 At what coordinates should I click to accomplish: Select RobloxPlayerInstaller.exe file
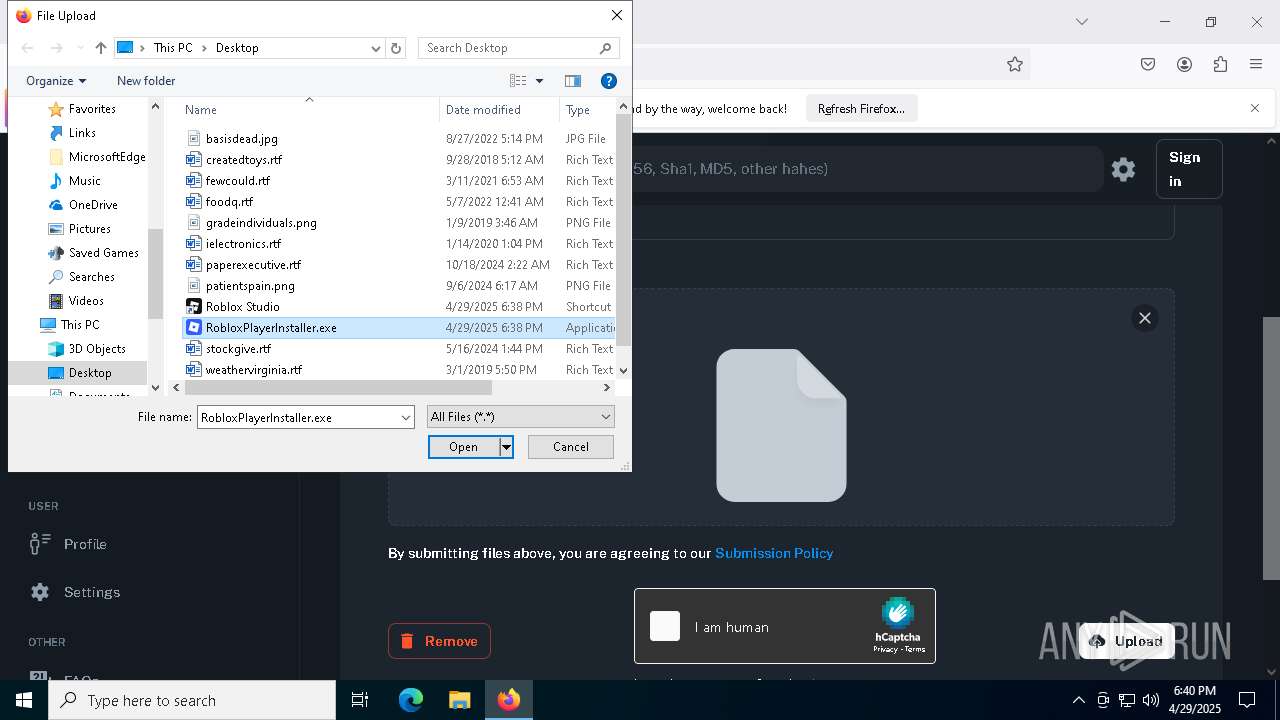click(270, 328)
